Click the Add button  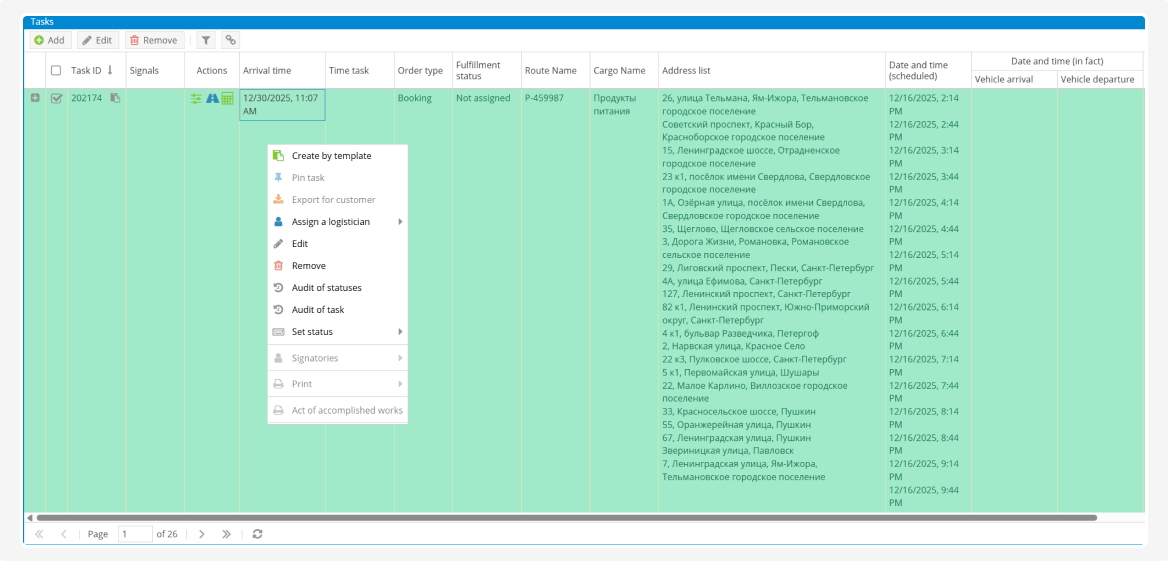click(48, 40)
